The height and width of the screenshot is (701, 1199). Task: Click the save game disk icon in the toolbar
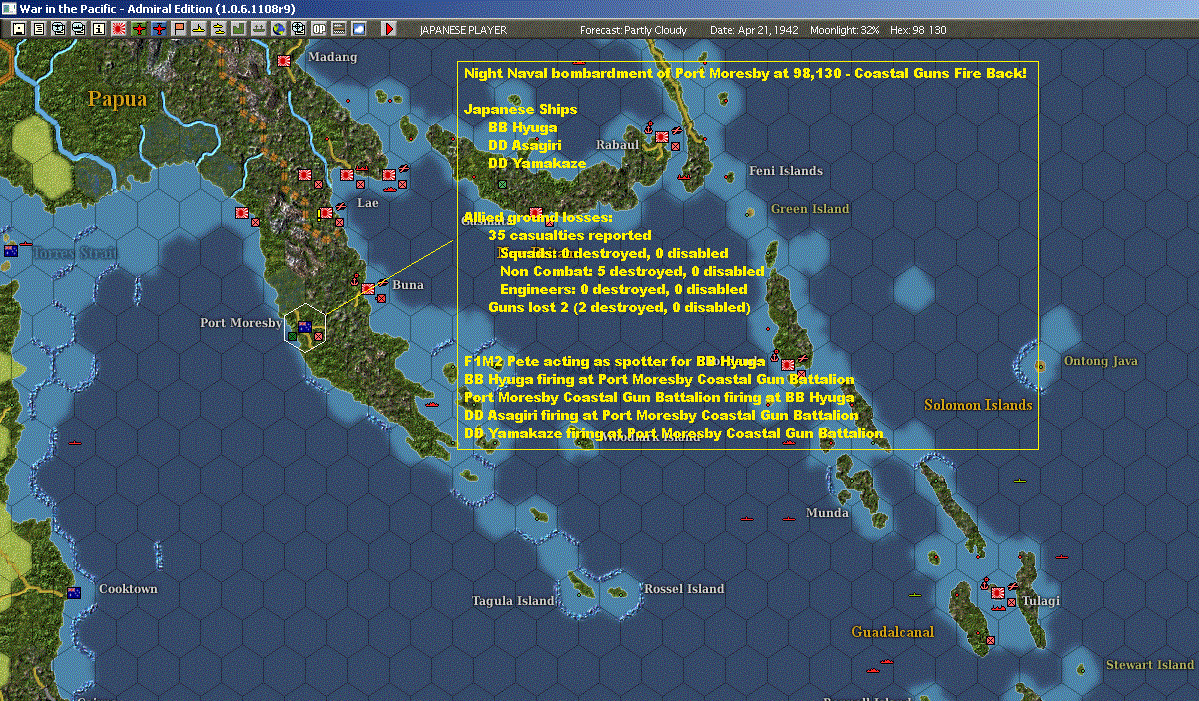[x=19, y=29]
